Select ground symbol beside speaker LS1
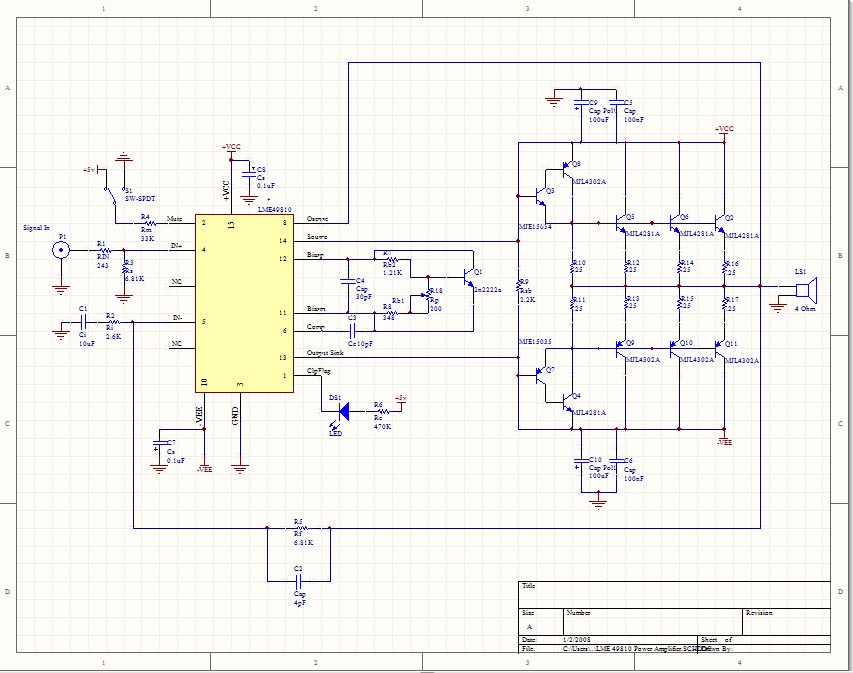 (x=778, y=307)
